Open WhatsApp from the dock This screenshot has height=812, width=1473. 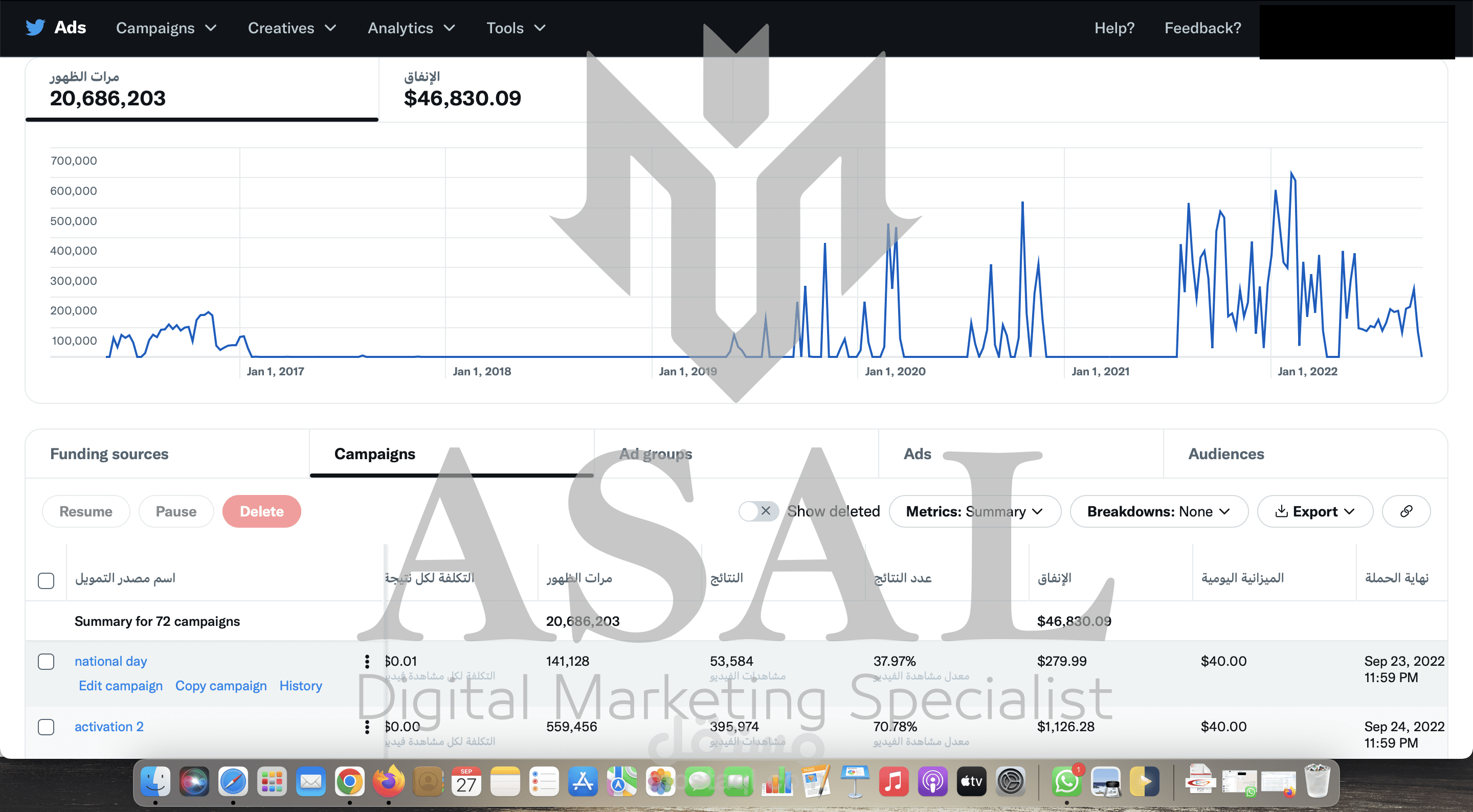[x=1066, y=782]
